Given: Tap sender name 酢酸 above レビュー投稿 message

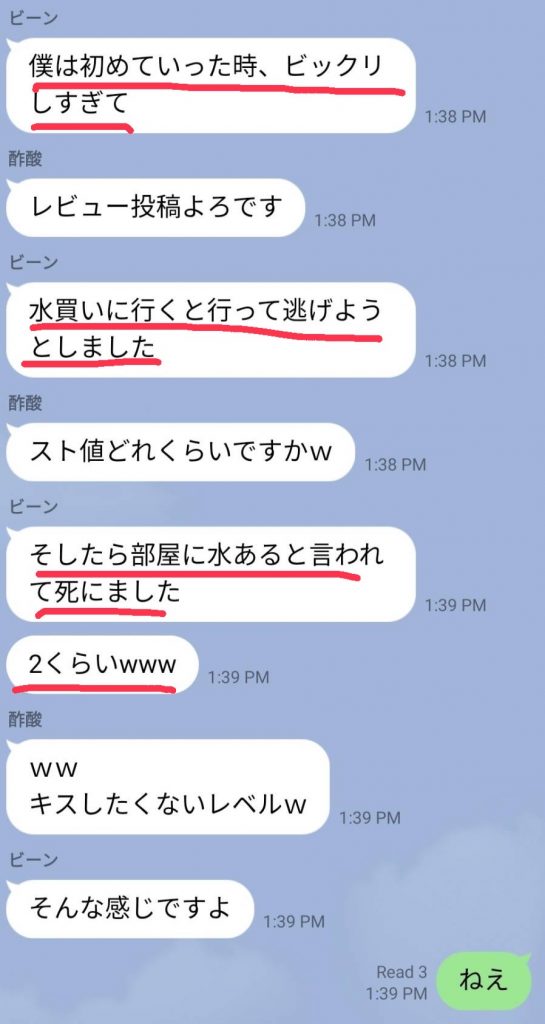Looking at the screenshot, I should point(25,159).
